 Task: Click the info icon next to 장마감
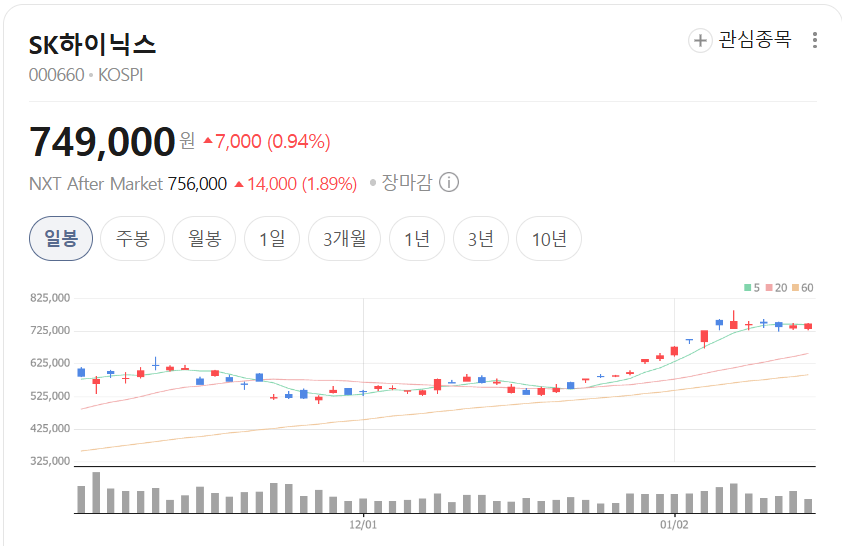click(x=449, y=183)
